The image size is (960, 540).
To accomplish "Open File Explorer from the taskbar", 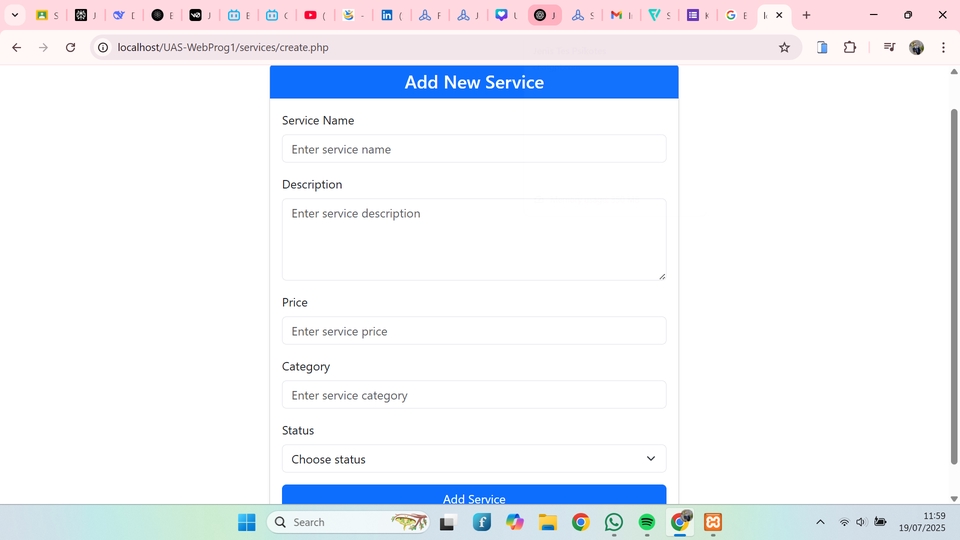I will tap(548, 522).
